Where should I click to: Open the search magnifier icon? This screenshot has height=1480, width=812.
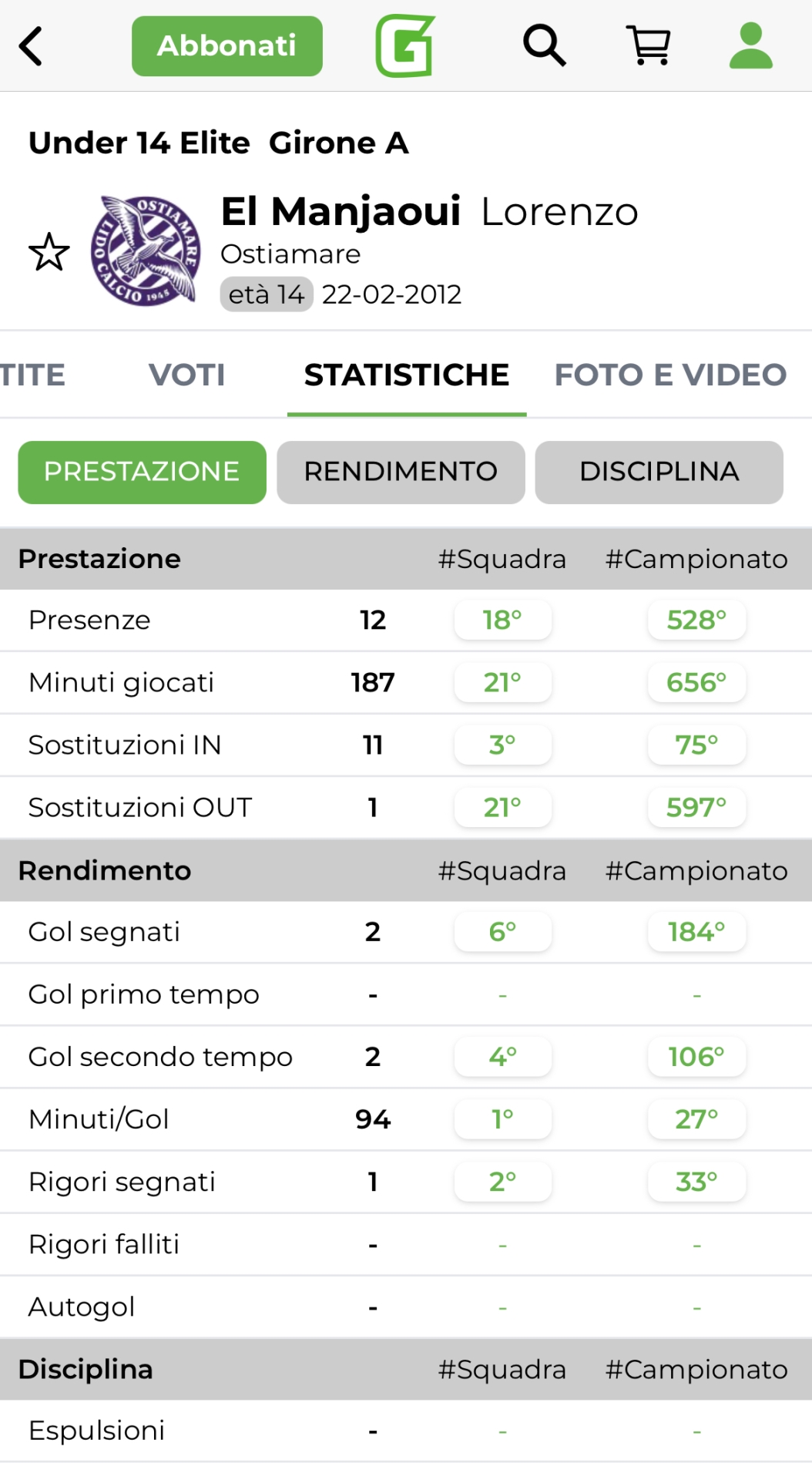pyautogui.click(x=544, y=45)
